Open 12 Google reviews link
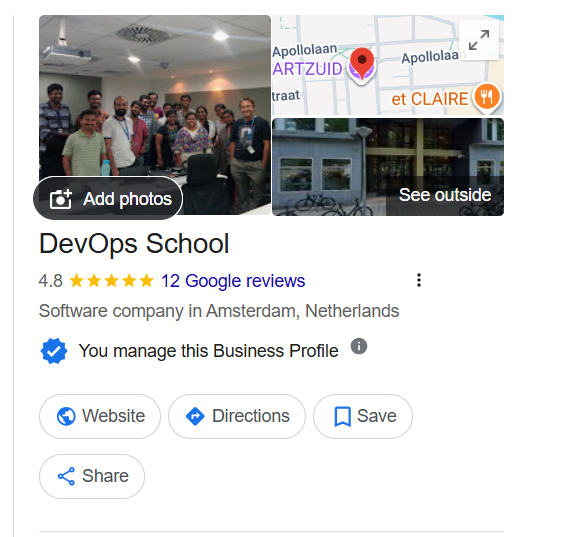This screenshot has width=586, height=537. (233, 281)
